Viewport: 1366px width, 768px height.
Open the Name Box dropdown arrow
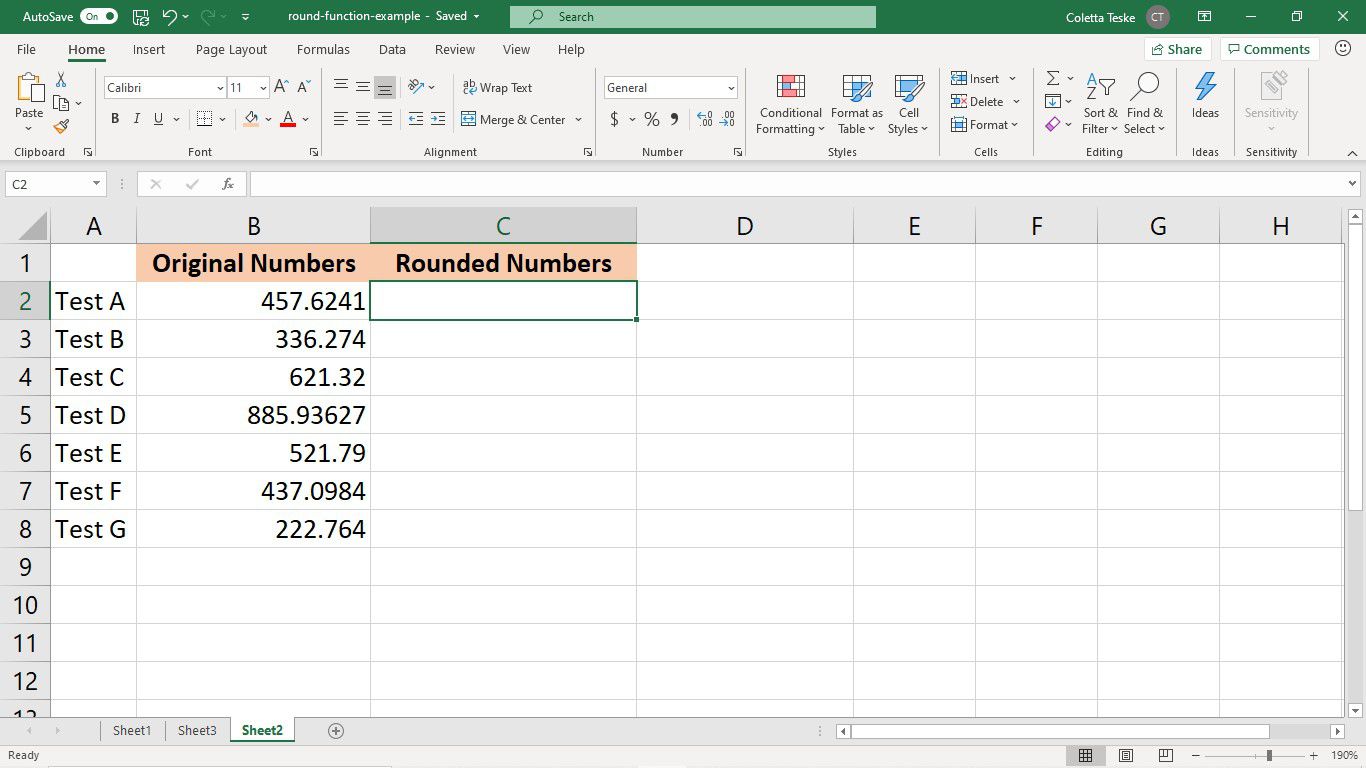click(96, 184)
